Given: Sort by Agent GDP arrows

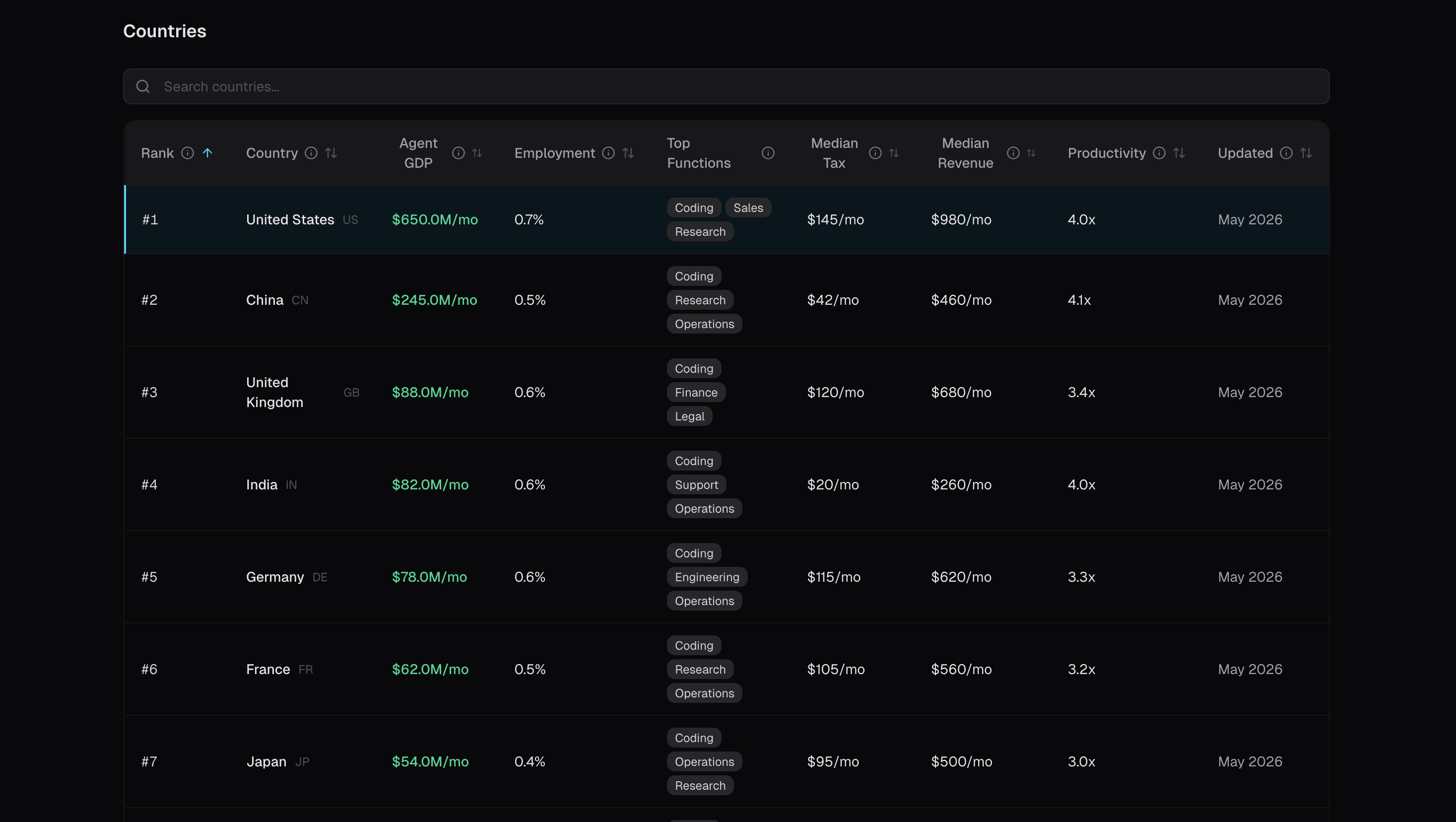Looking at the screenshot, I should pos(477,153).
